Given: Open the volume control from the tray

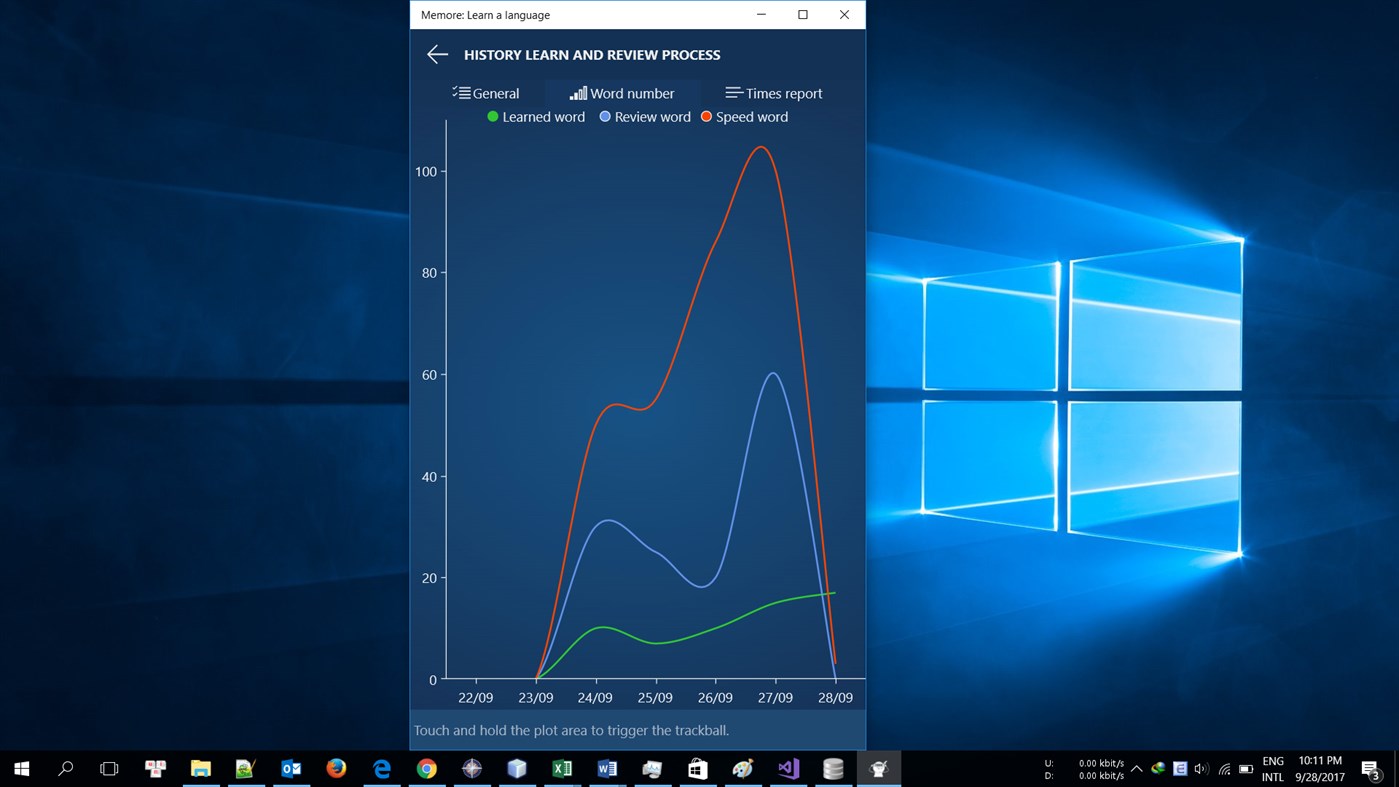Looking at the screenshot, I should pyautogui.click(x=1200, y=769).
